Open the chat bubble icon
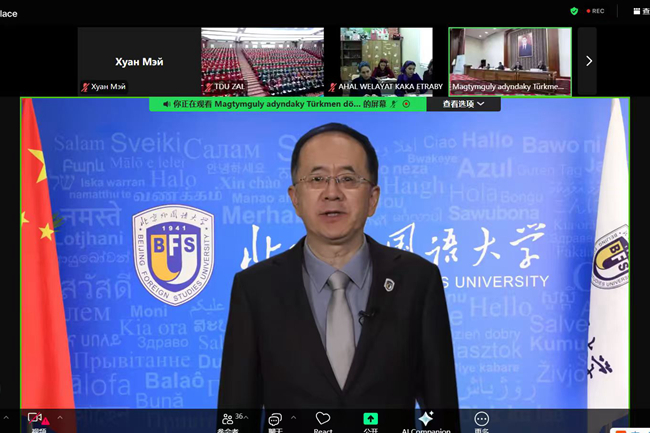 point(275,418)
